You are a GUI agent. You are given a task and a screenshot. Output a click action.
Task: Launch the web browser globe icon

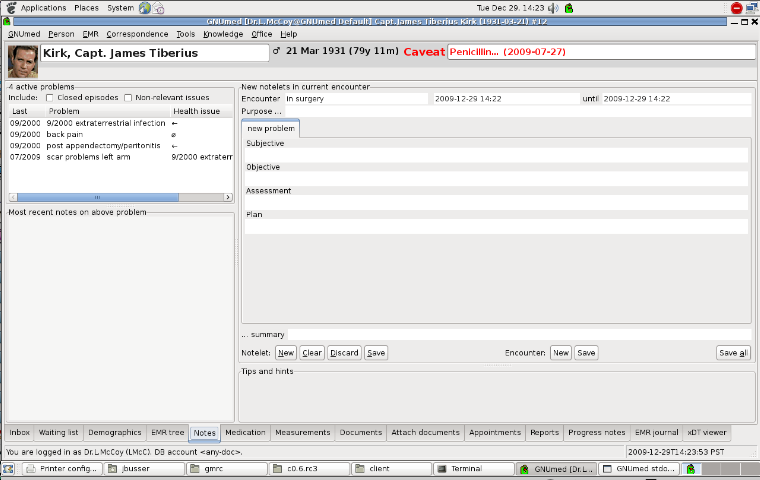pyautogui.click(x=144, y=8)
